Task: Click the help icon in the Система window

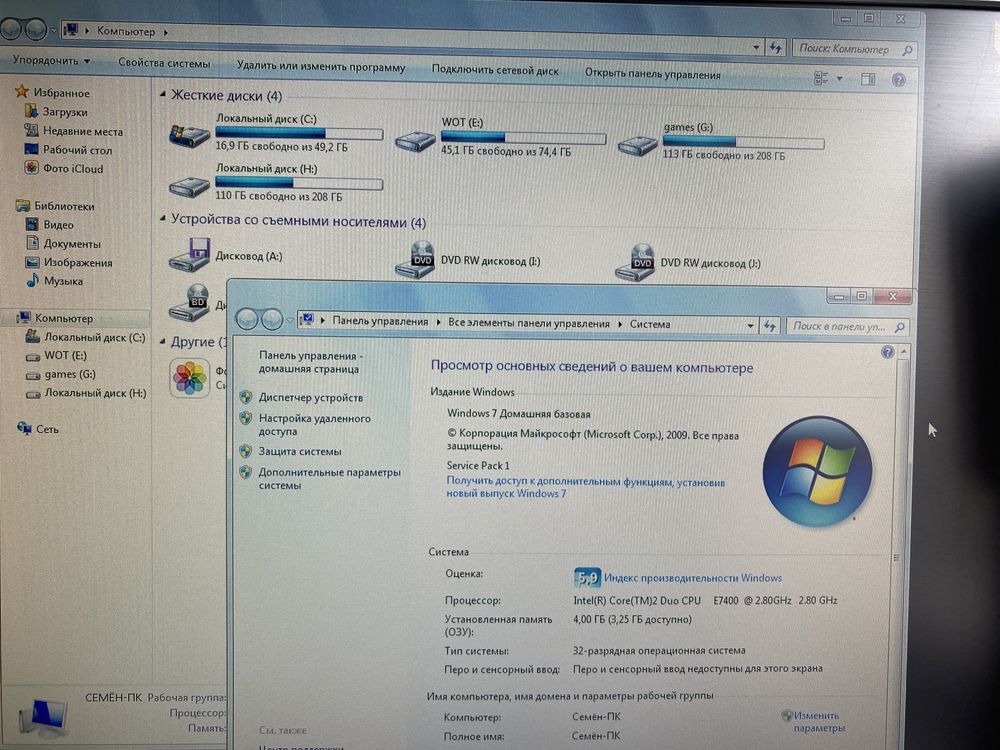Action: (x=887, y=352)
